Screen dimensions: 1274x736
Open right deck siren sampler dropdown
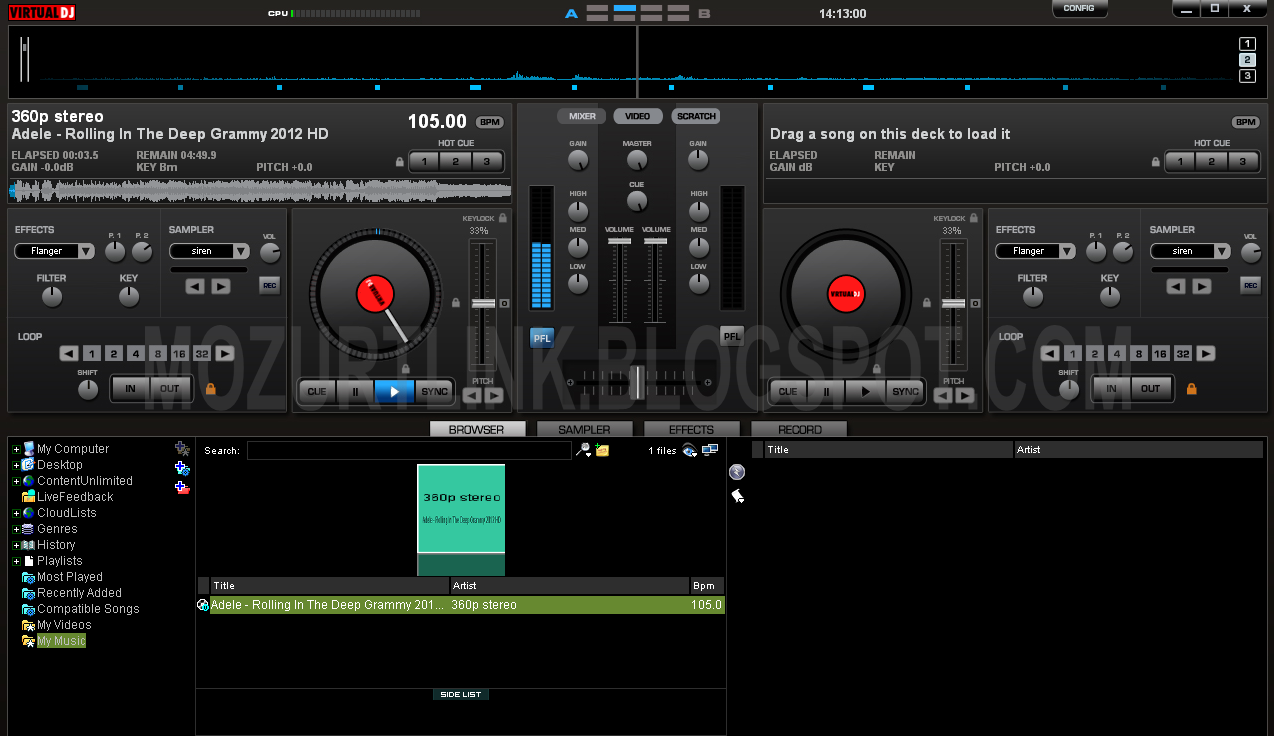[x=1191, y=251]
